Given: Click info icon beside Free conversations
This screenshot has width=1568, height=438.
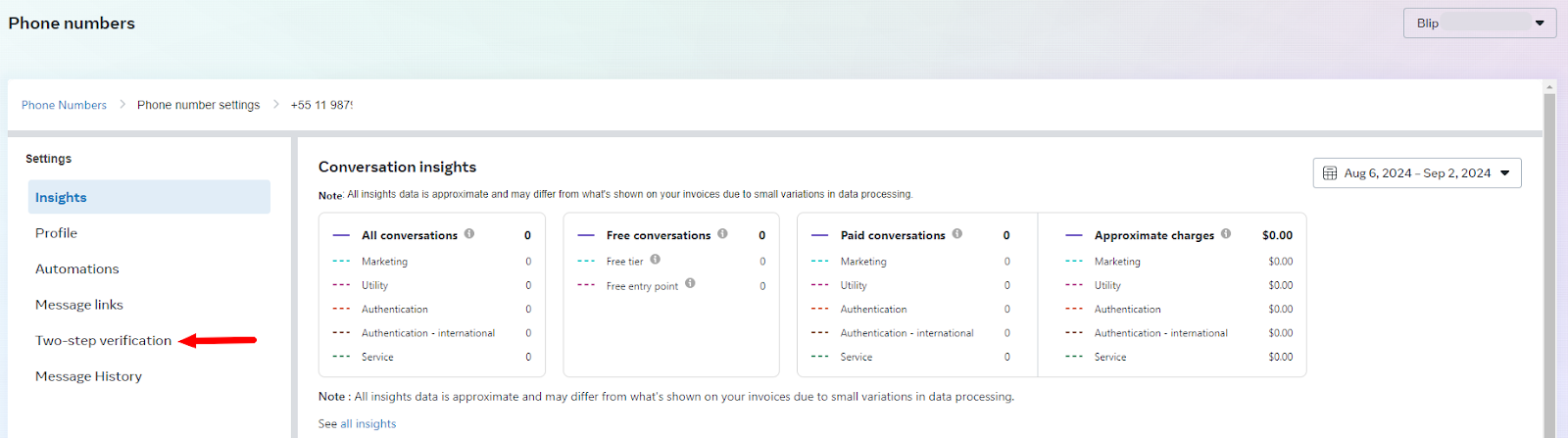Looking at the screenshot, I should coord(722,234).
